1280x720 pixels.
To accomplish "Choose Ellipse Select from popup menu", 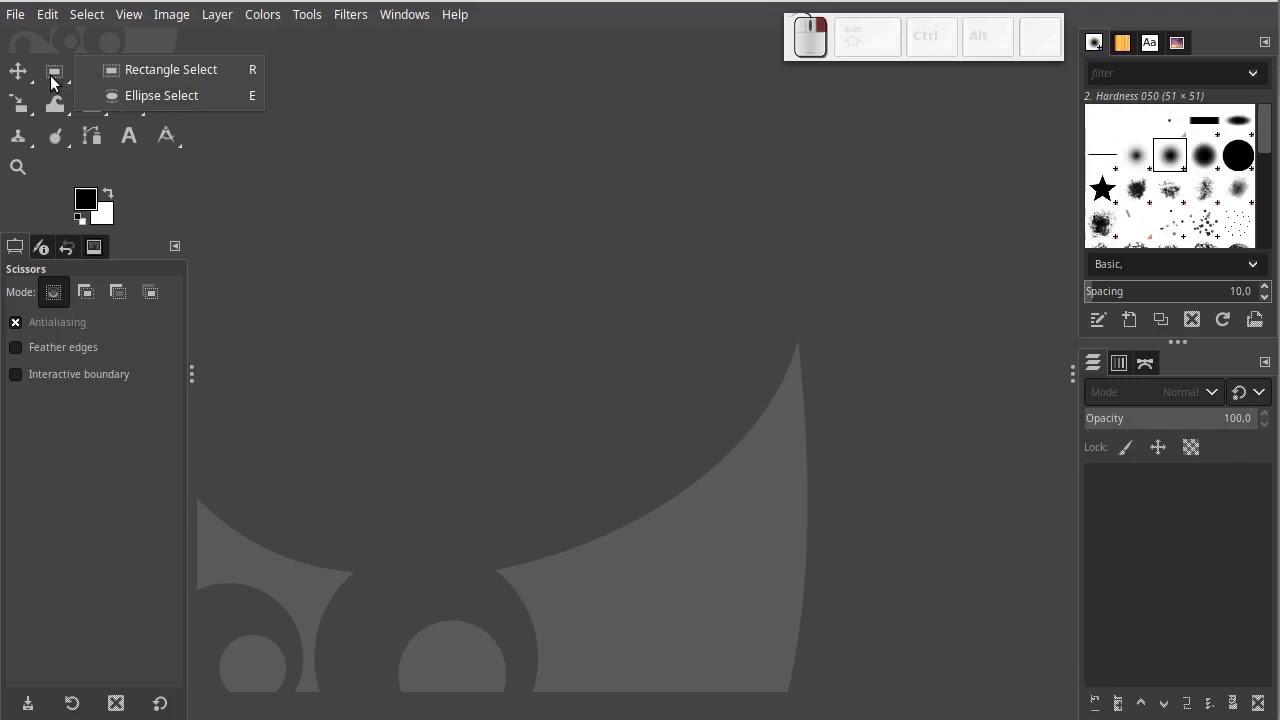I will click(161, 96).
